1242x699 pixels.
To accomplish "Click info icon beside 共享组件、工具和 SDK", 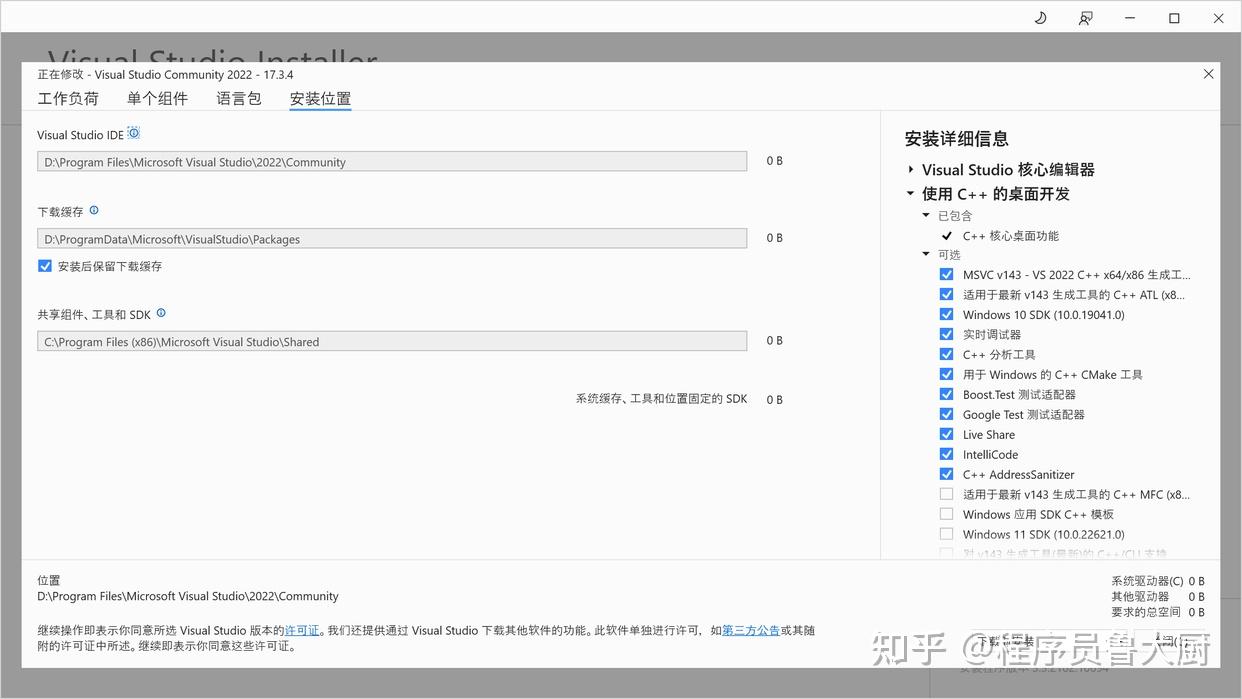I will (161, 313).
